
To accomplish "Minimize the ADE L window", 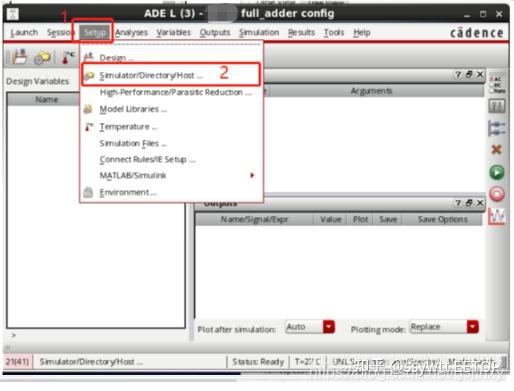I will tap(467, 15).
